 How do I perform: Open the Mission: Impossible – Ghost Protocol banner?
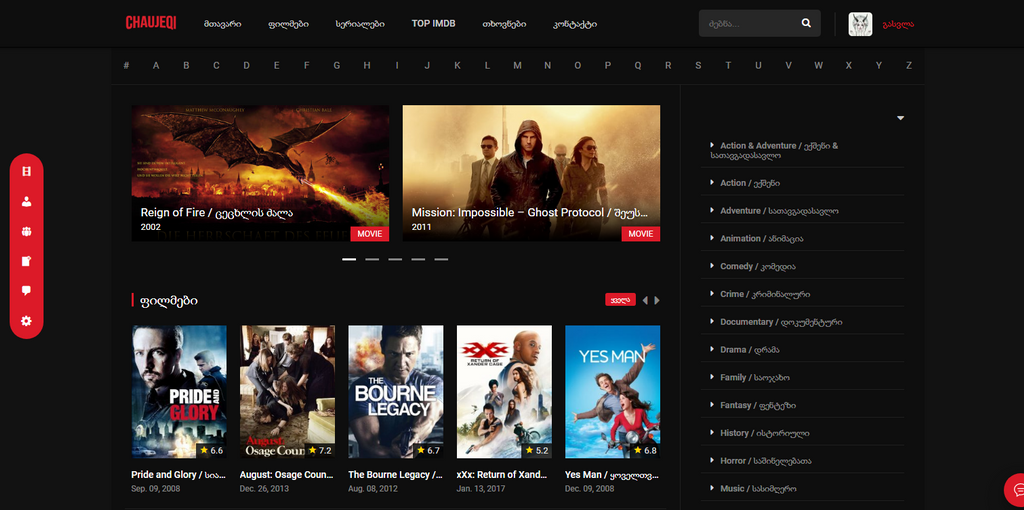click(x=531, y=173)
